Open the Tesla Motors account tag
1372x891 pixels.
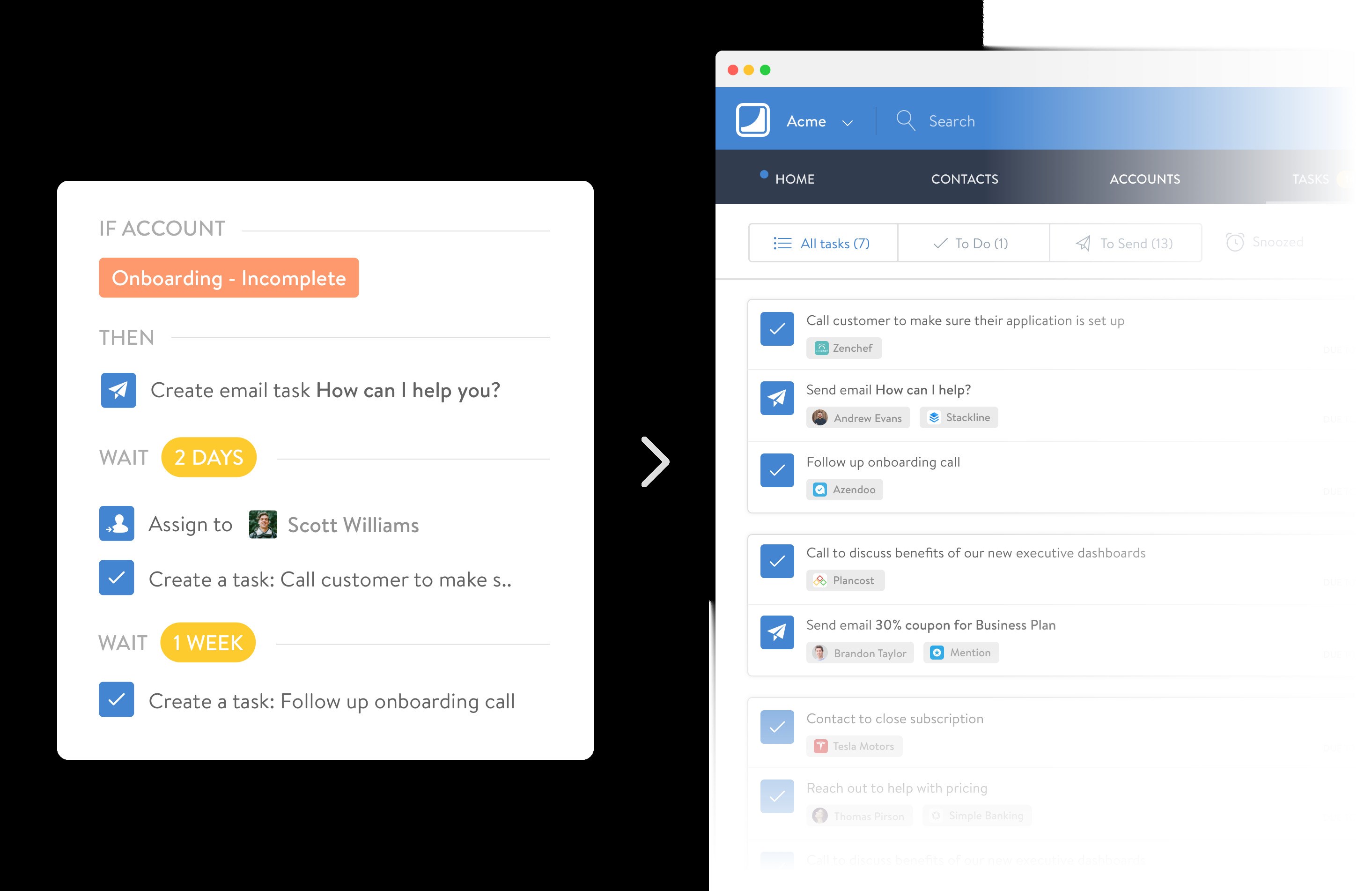click(854, 746)
